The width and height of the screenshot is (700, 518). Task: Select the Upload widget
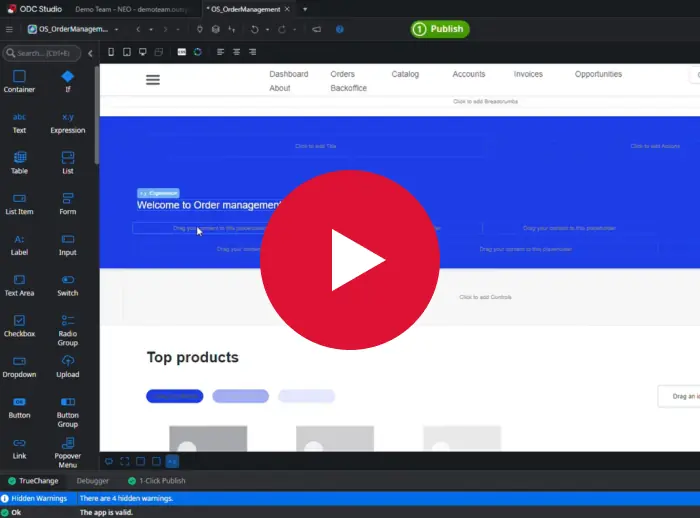(x=67, y=366)
